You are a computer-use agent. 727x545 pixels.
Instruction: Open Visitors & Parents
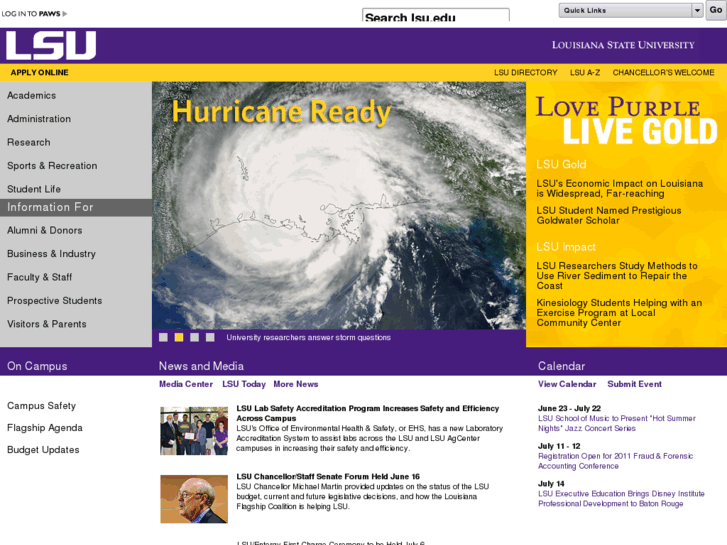pos(47,324)
